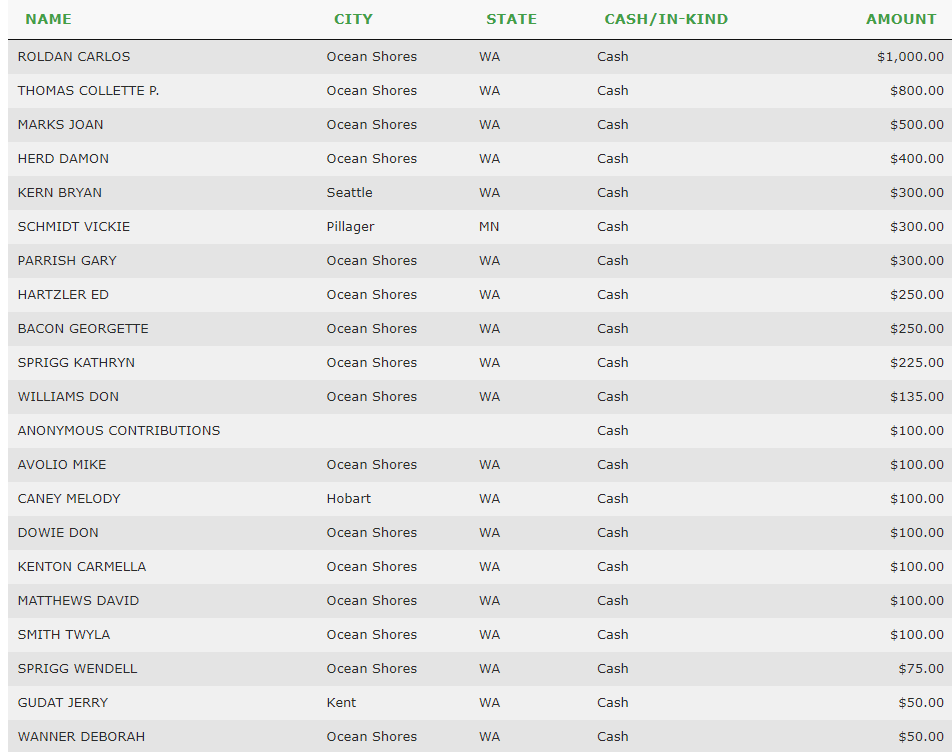Sort by CITY column header

pyautogui.click(x=353, y=19)
